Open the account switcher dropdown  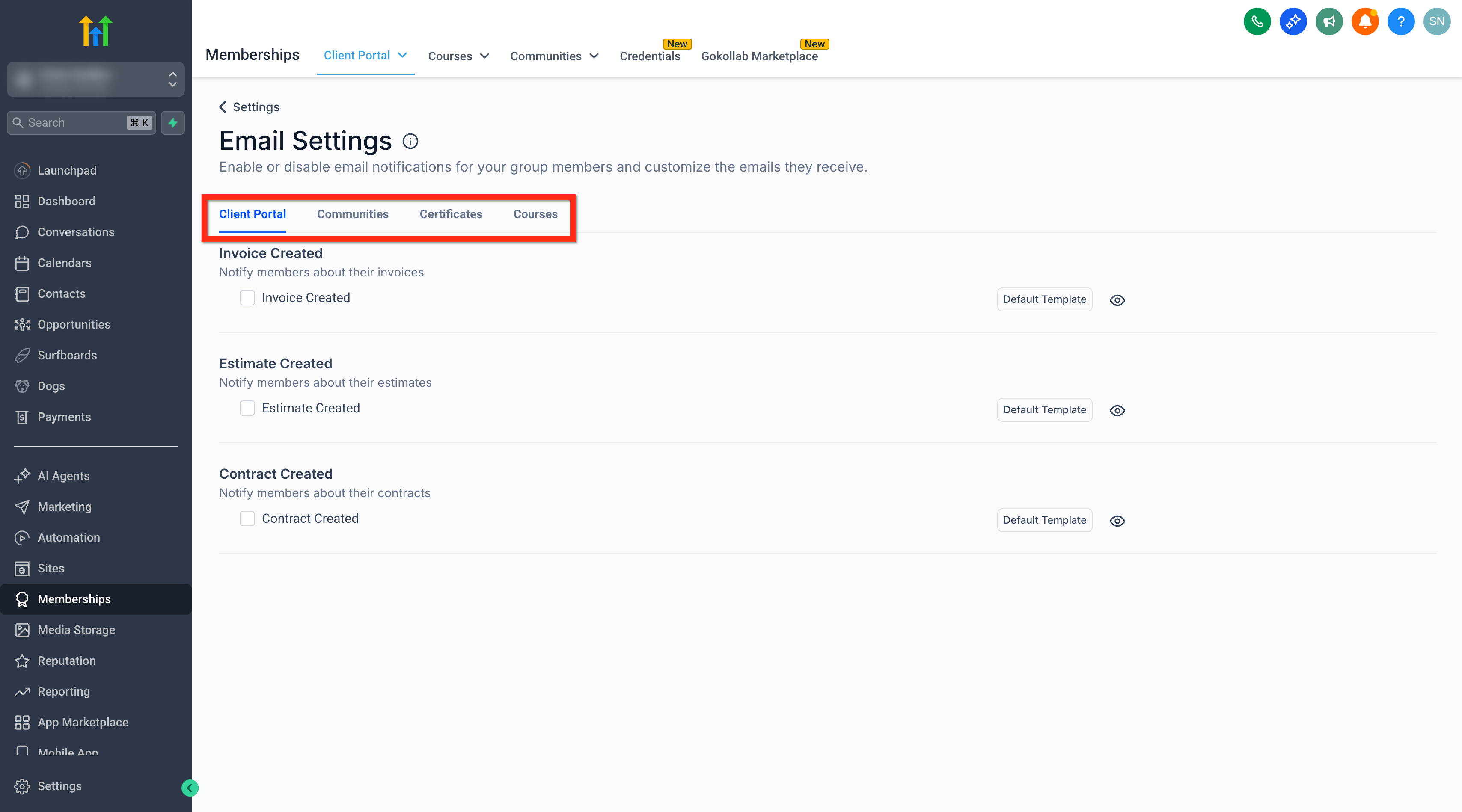pos(95,80)
